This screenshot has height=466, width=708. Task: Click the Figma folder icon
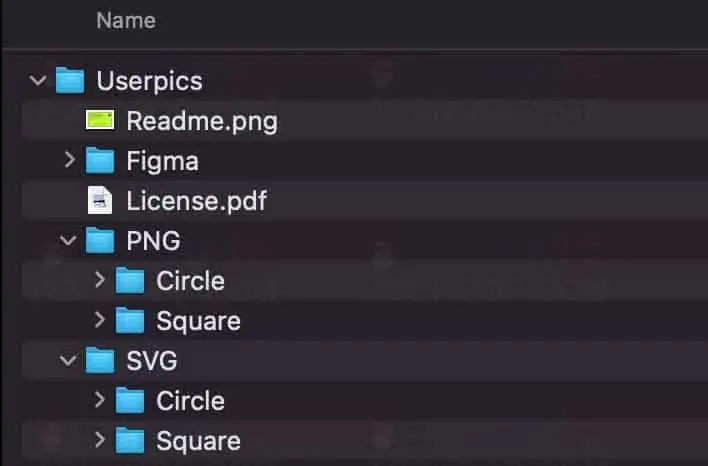[x=100, y=161]
